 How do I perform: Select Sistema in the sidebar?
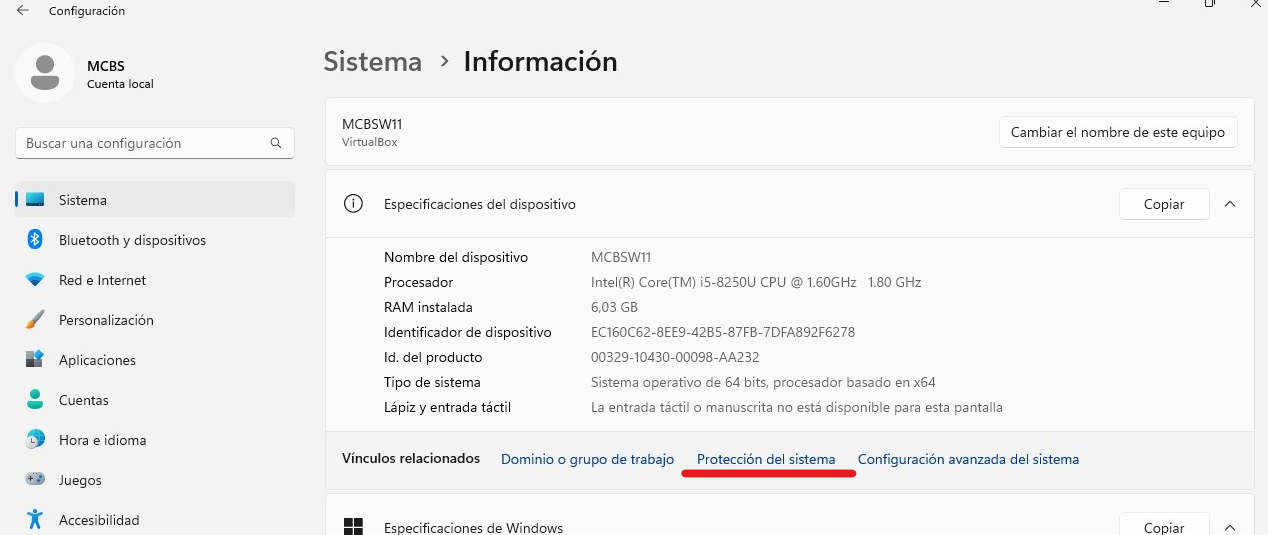pos(83,200)
